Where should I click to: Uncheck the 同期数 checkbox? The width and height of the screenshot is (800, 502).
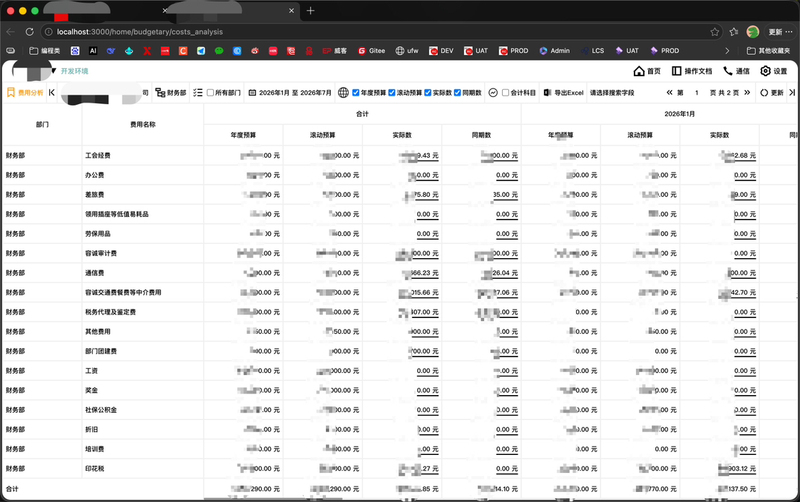[x=458, y=92]
